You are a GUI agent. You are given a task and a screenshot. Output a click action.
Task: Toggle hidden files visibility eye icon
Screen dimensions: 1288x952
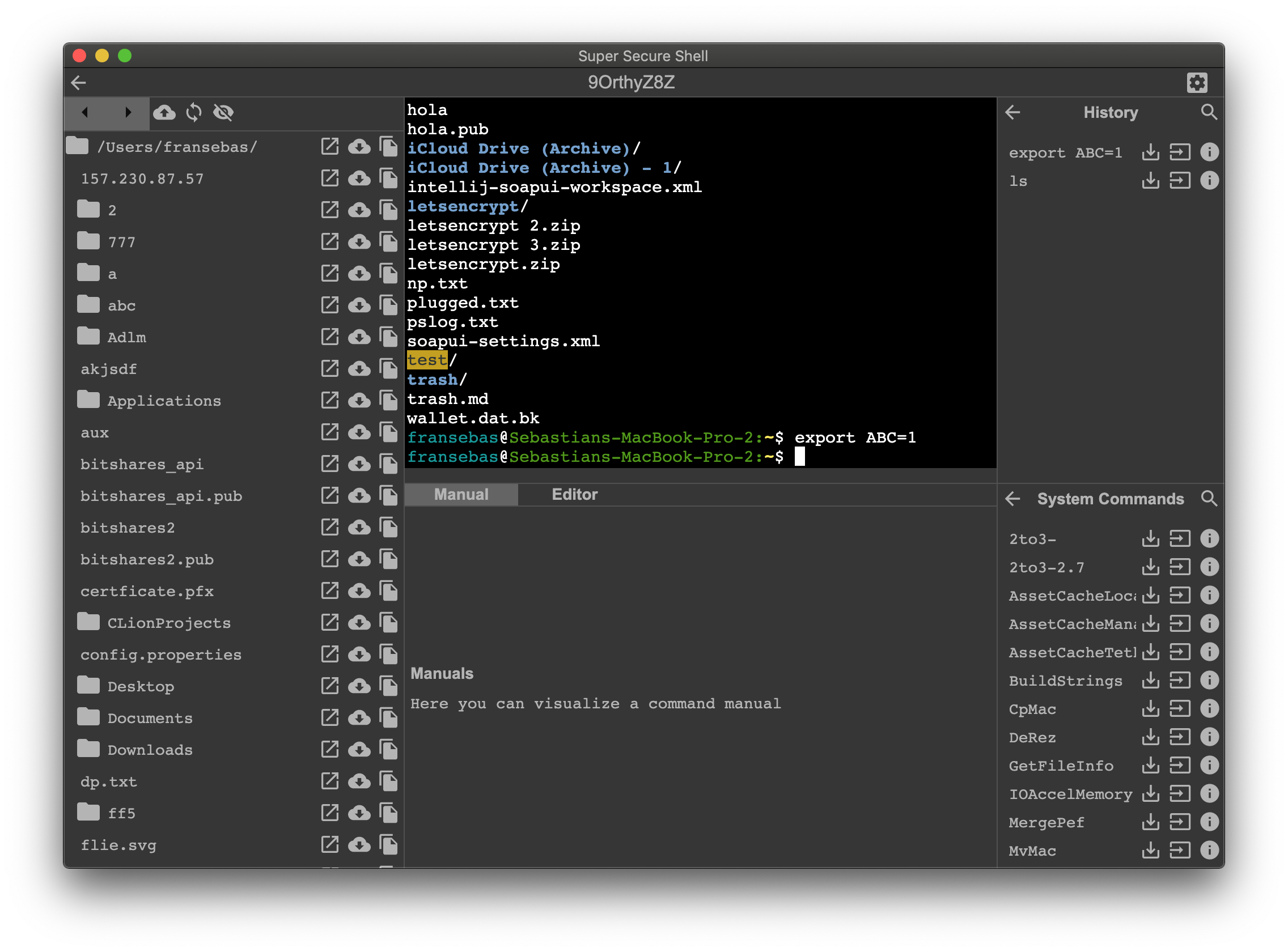pyautogui.click(x=223, y=112)
